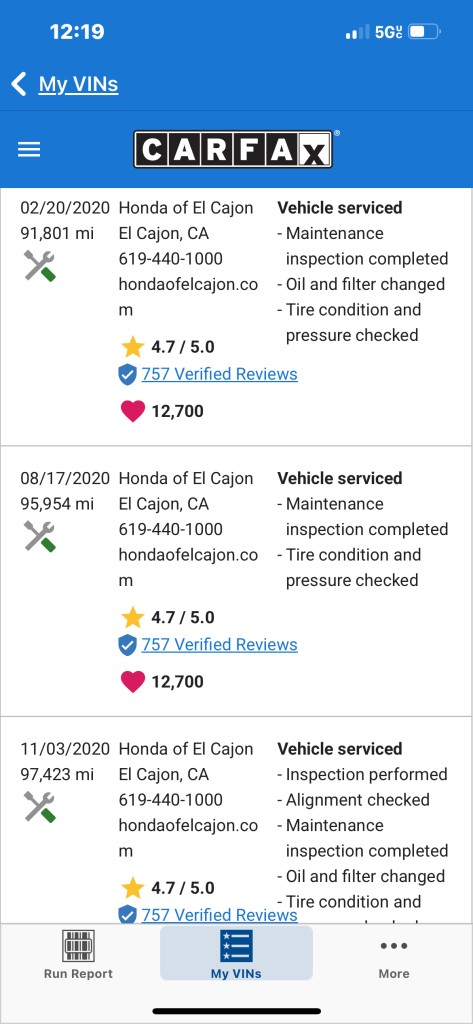Tap the star rating on 08/17/2020 entry
473x1024 pixels.
168,617
